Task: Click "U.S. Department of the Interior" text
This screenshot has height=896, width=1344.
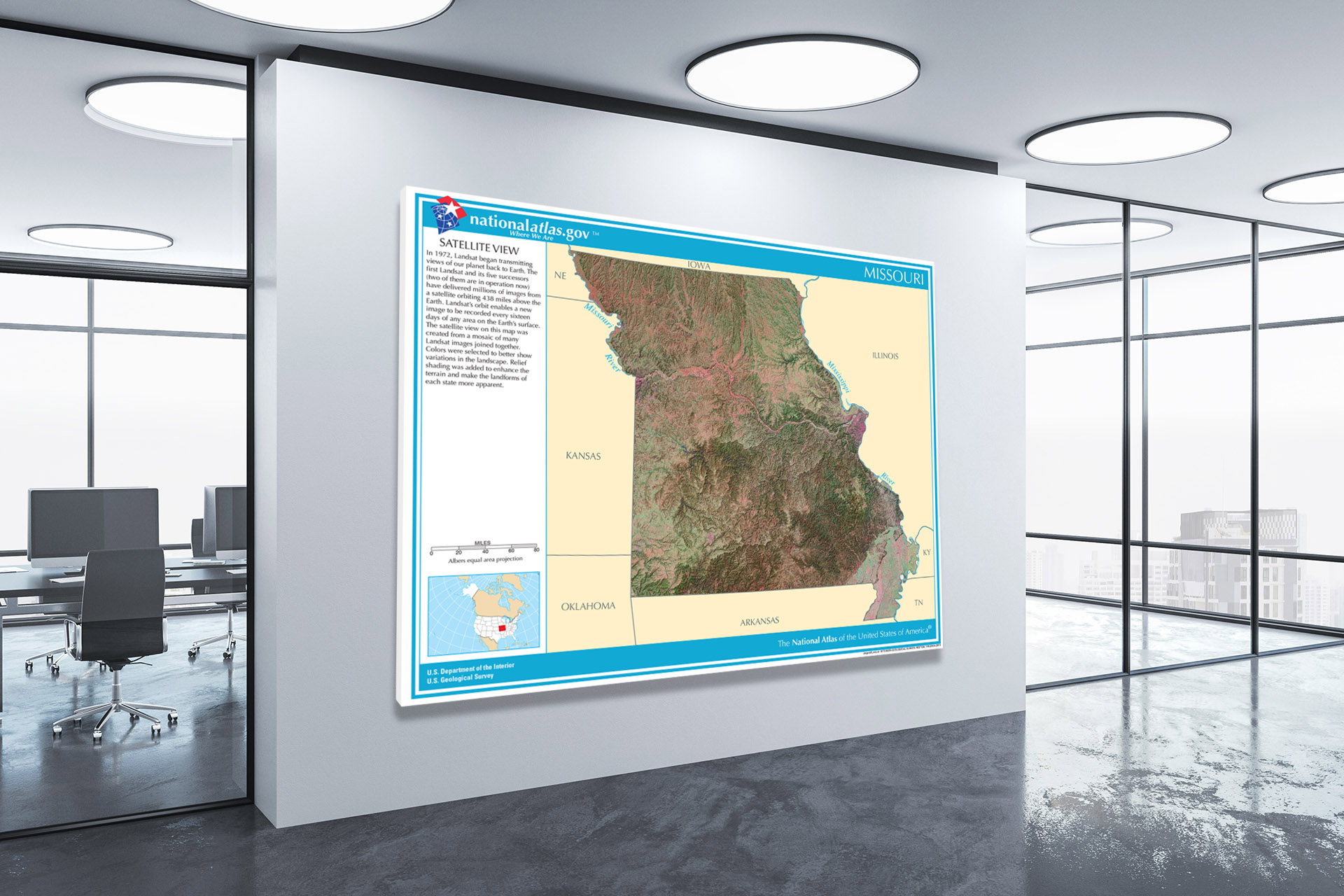Action: pos(470,669)
